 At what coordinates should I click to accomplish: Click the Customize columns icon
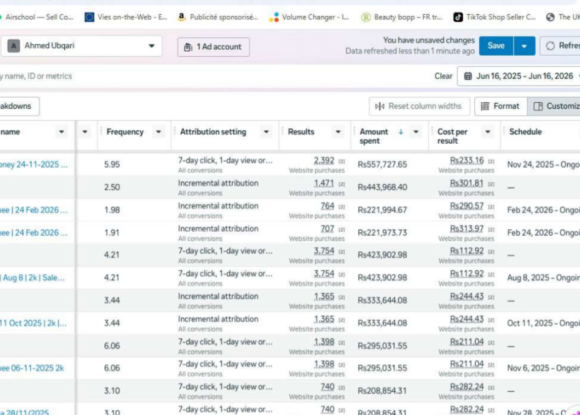pos(538,107)
